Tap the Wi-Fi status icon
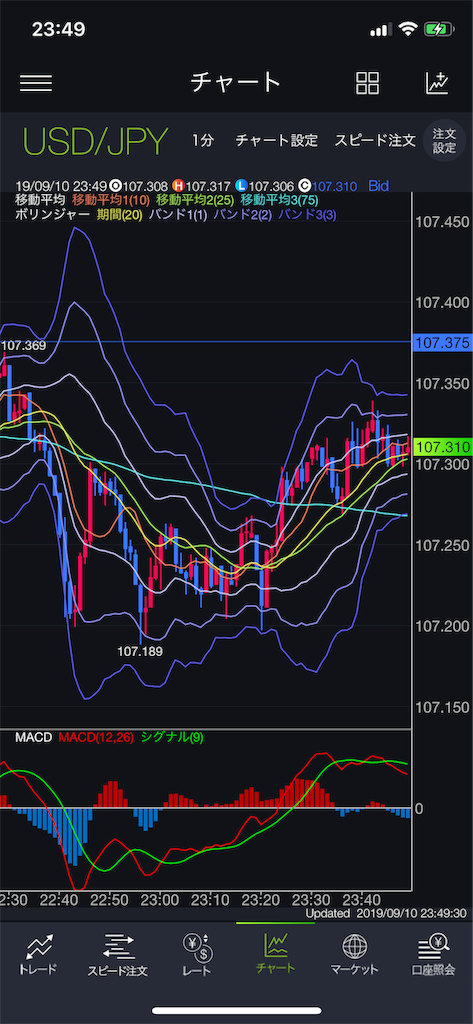Viewport: 473px width, 1024px height. coord(409,29)
